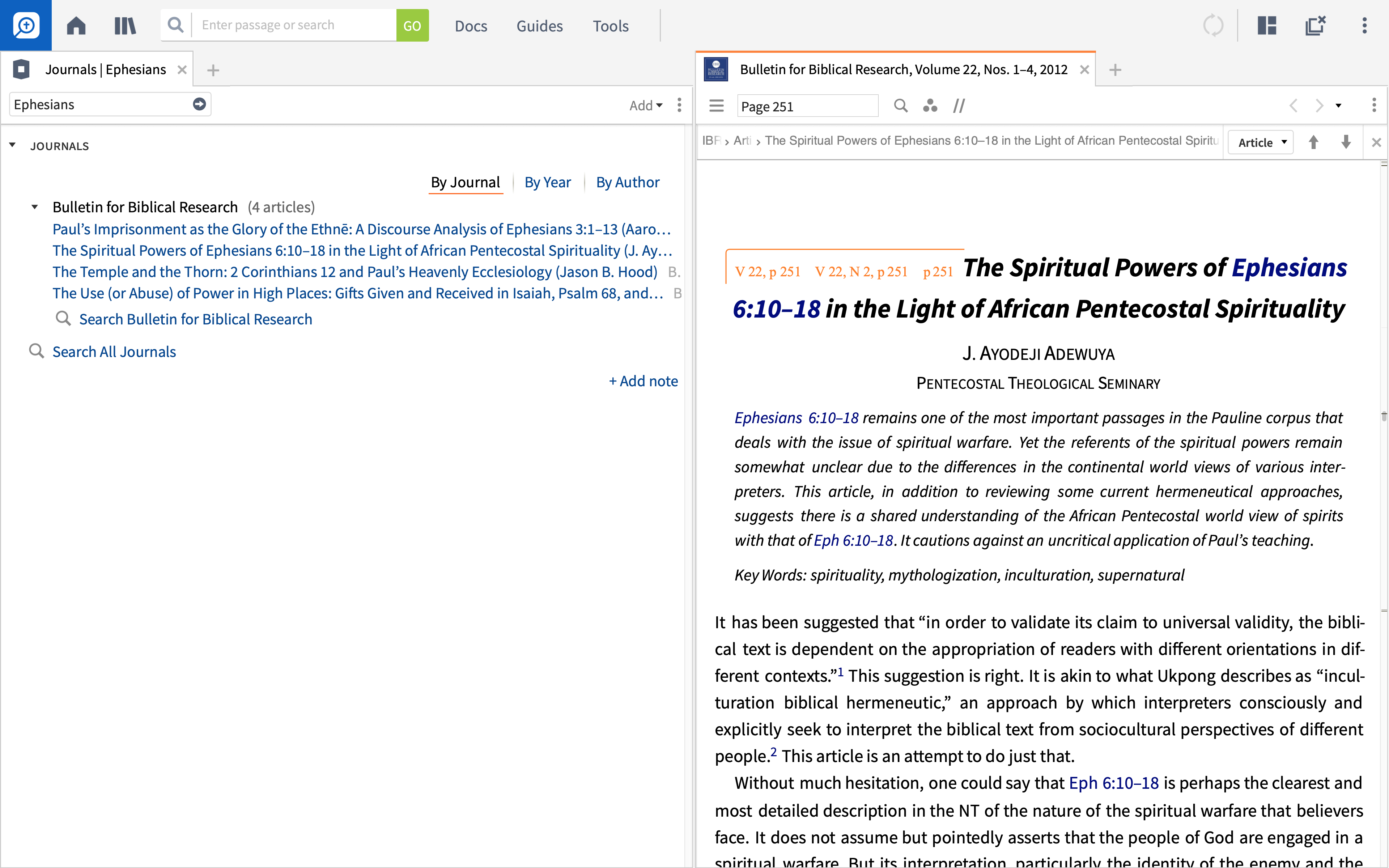Open The Temple and the Thorn article

click(355, 272)
